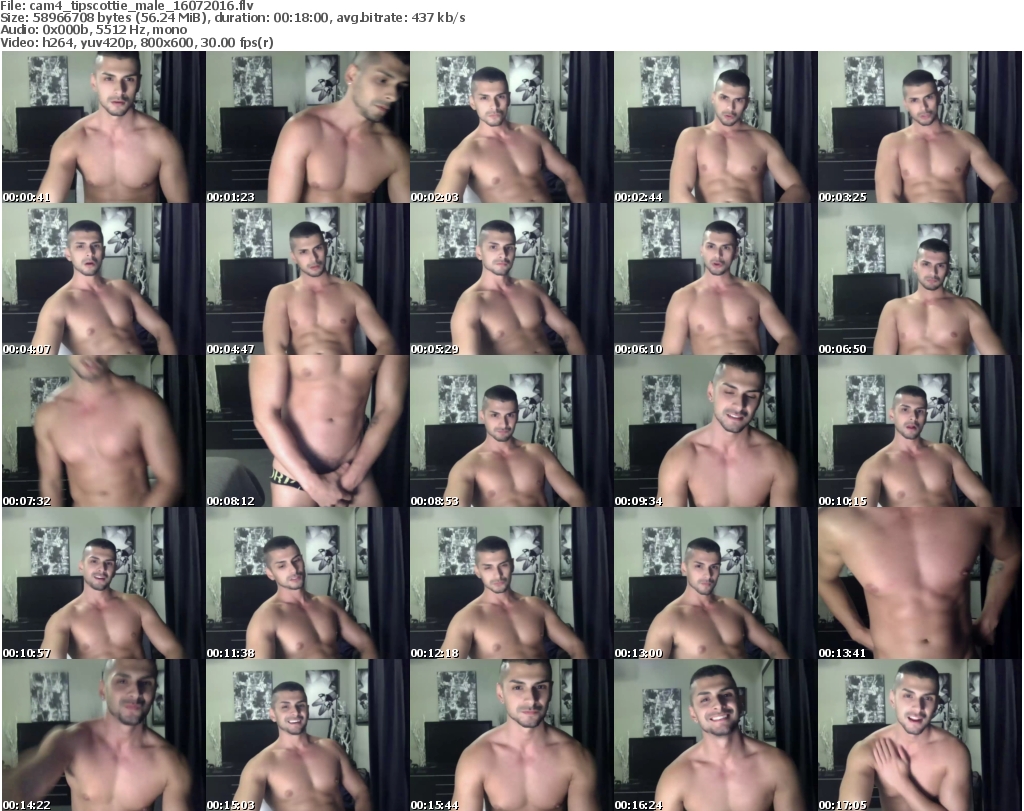Choose the frame at 00:15:03

coord(308,735)
